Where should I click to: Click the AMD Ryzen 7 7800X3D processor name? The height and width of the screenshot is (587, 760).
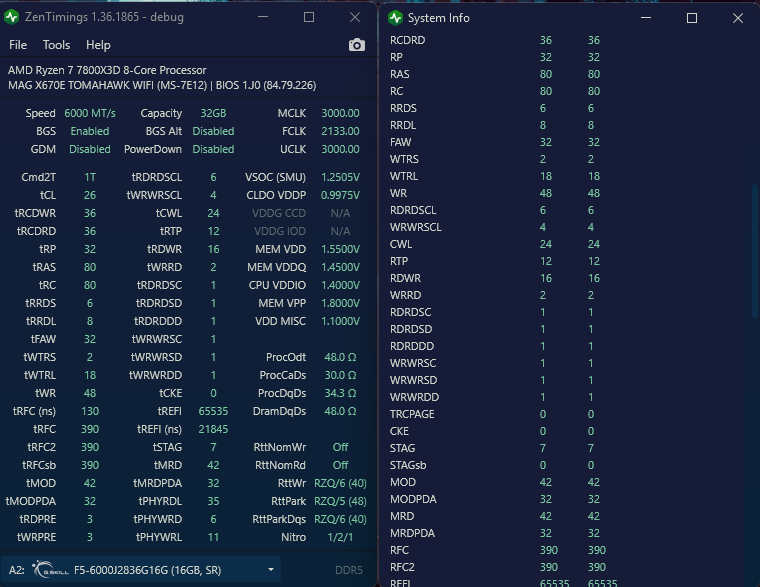[107, 70]
